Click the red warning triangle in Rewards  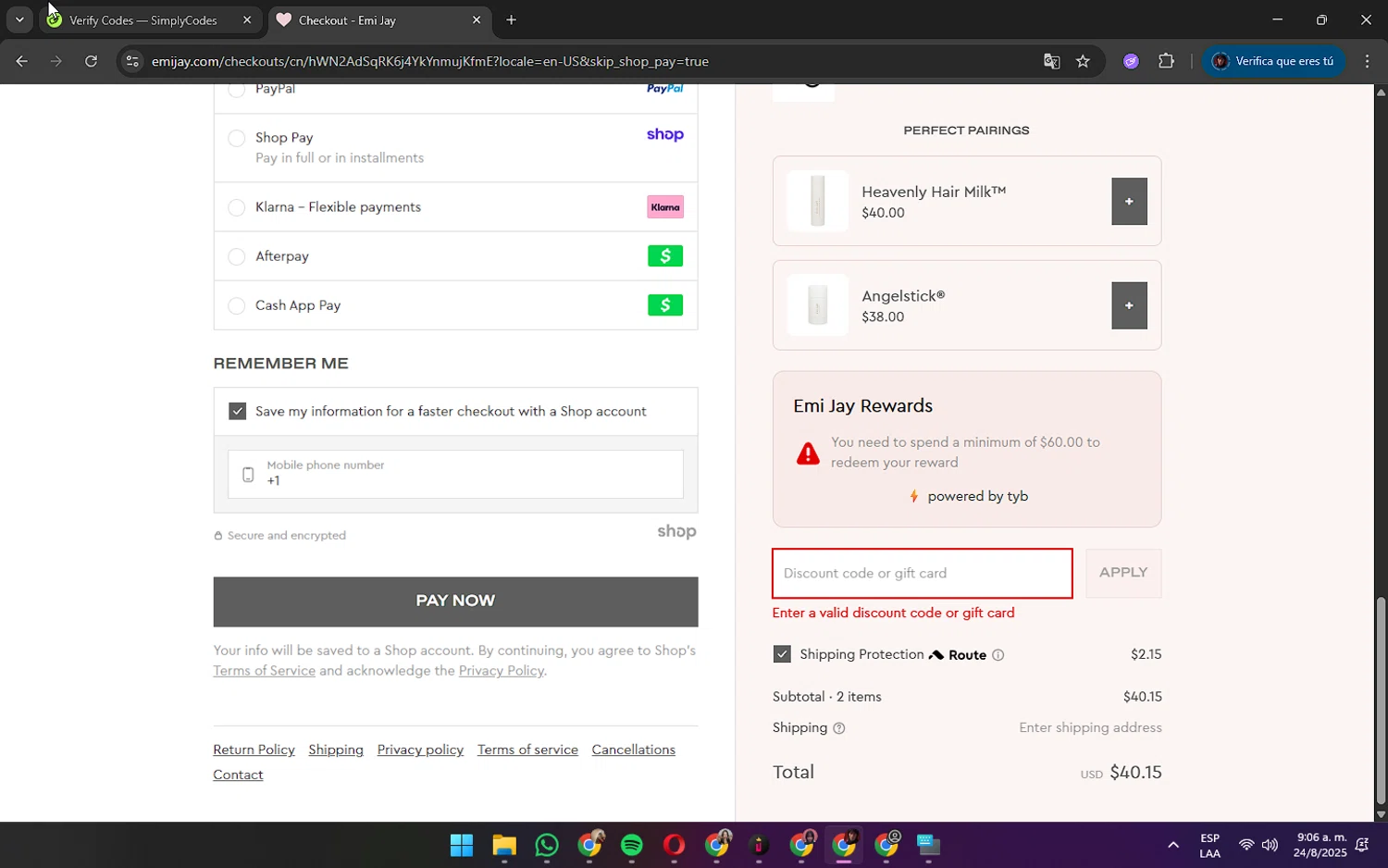pyautogui.click(x=808, y=453)
